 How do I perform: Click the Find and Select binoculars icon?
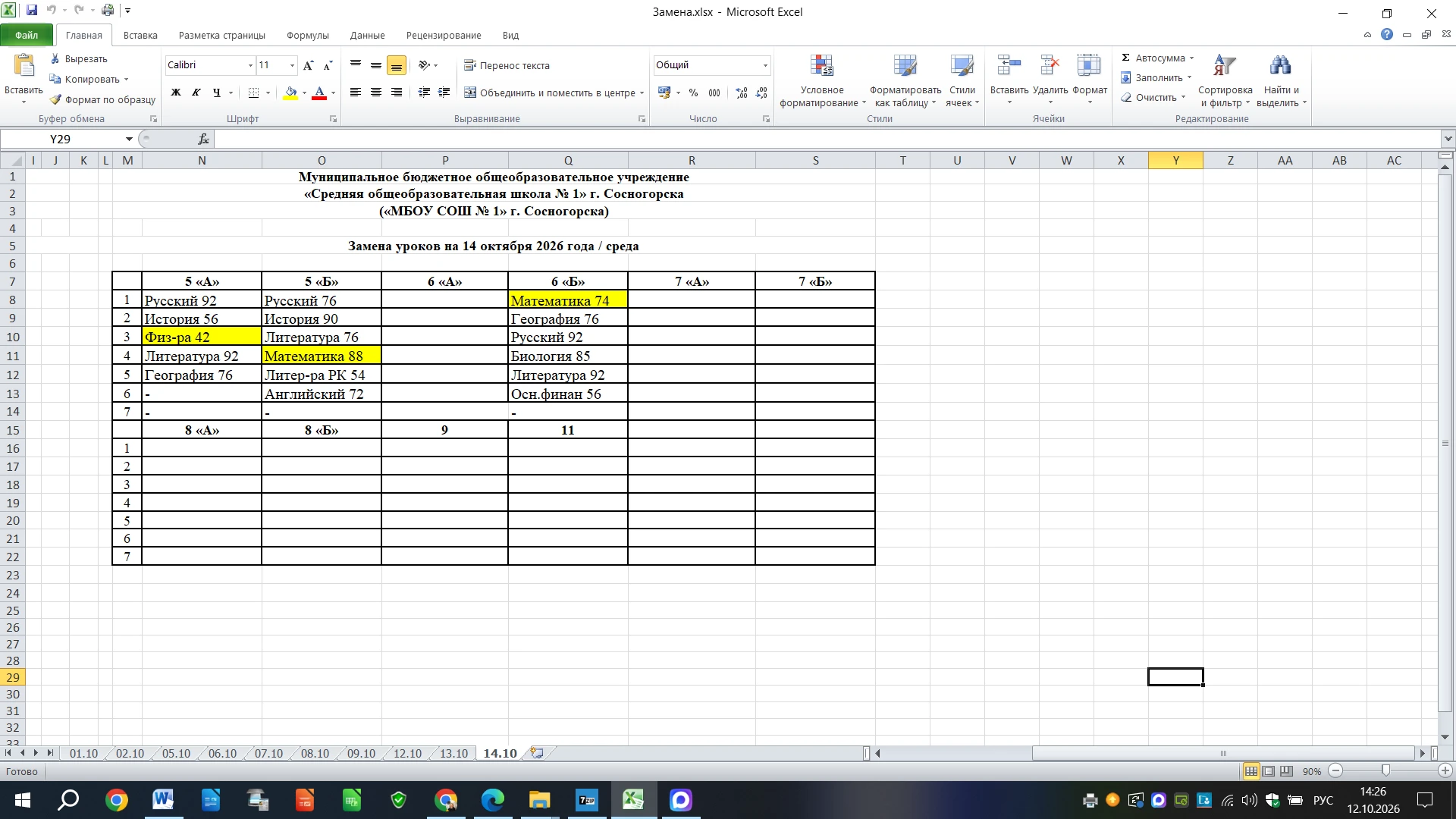pyautogui.click(x=1280, y=66)
